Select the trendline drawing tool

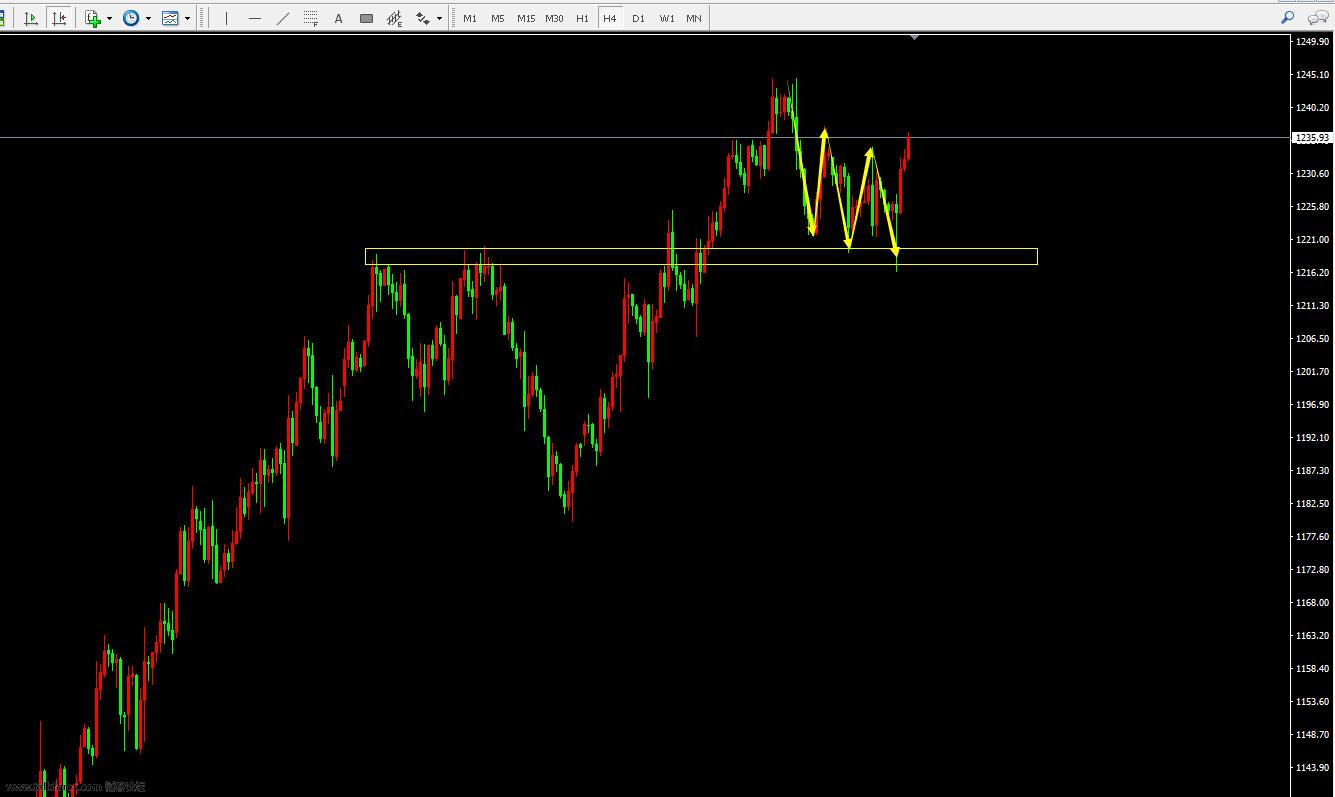pos(283,18)
